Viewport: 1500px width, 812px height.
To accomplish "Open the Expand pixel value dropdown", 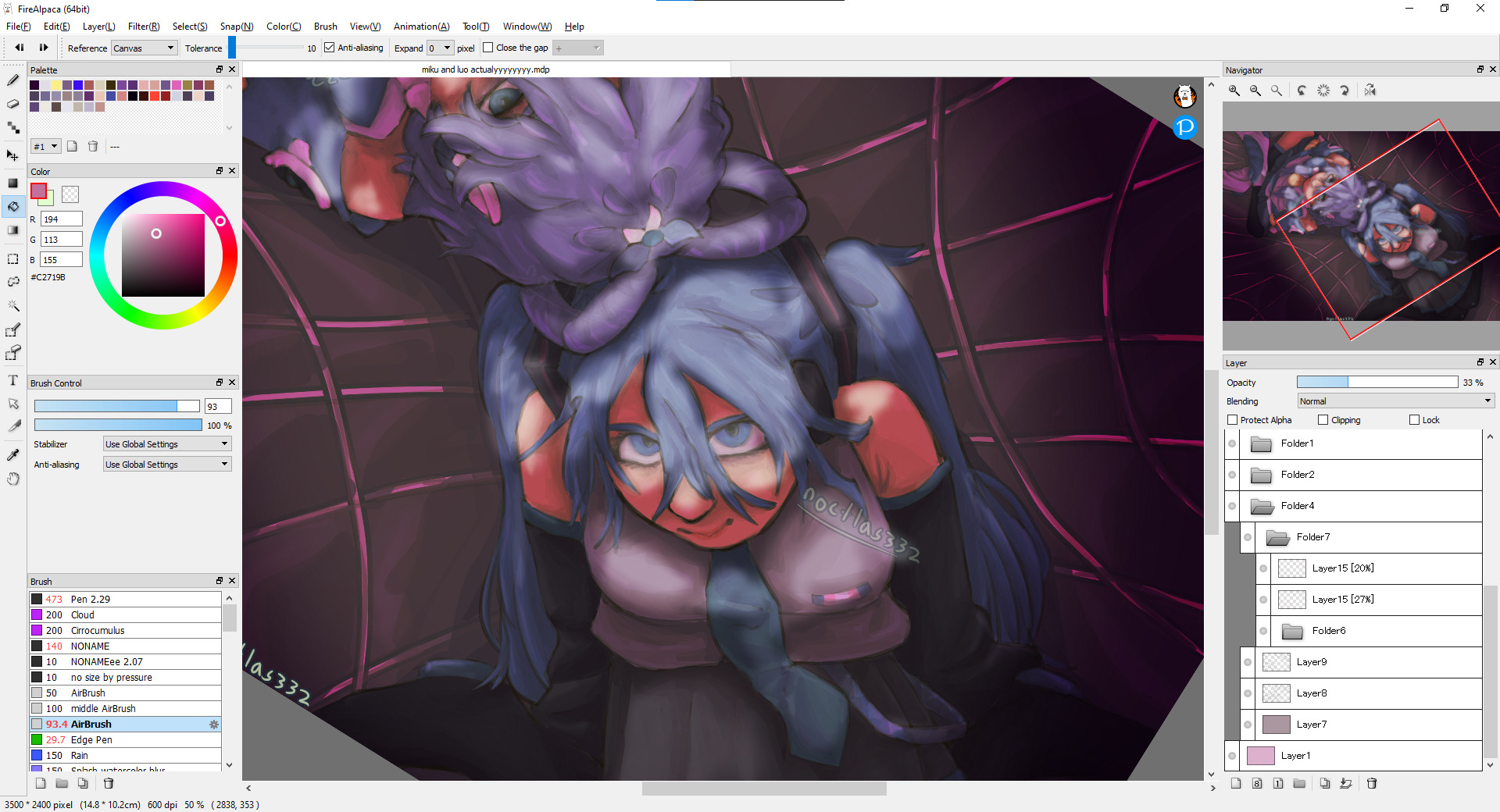I will click(x=441, y=48).
